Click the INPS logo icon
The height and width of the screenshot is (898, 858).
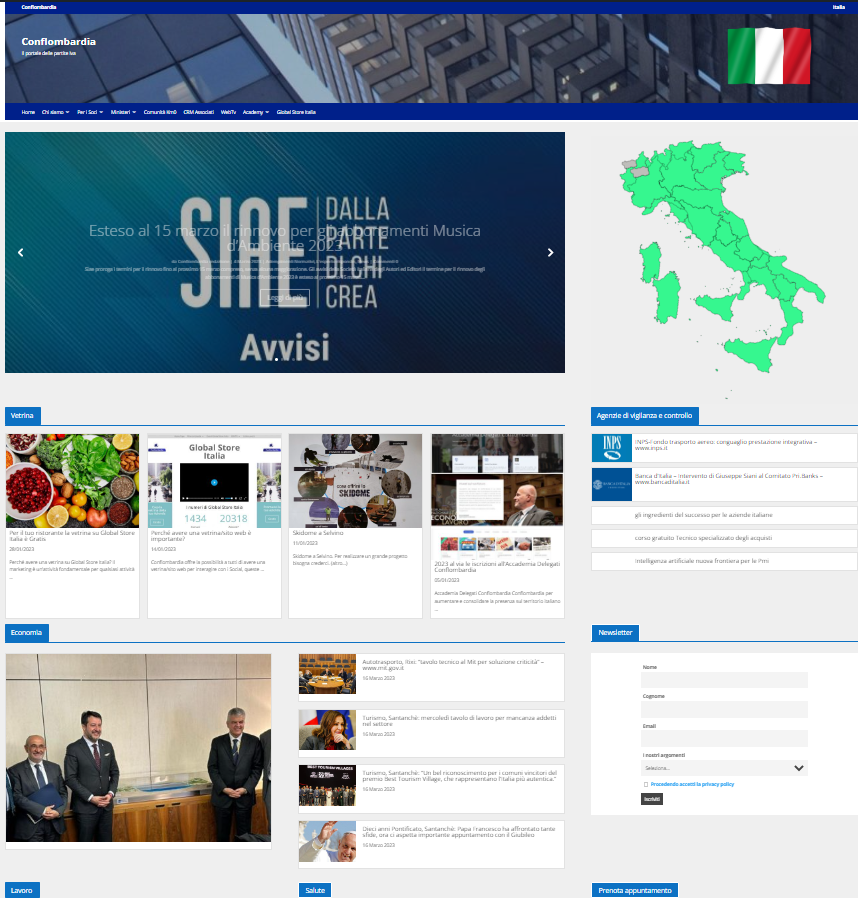coord(612,448)
